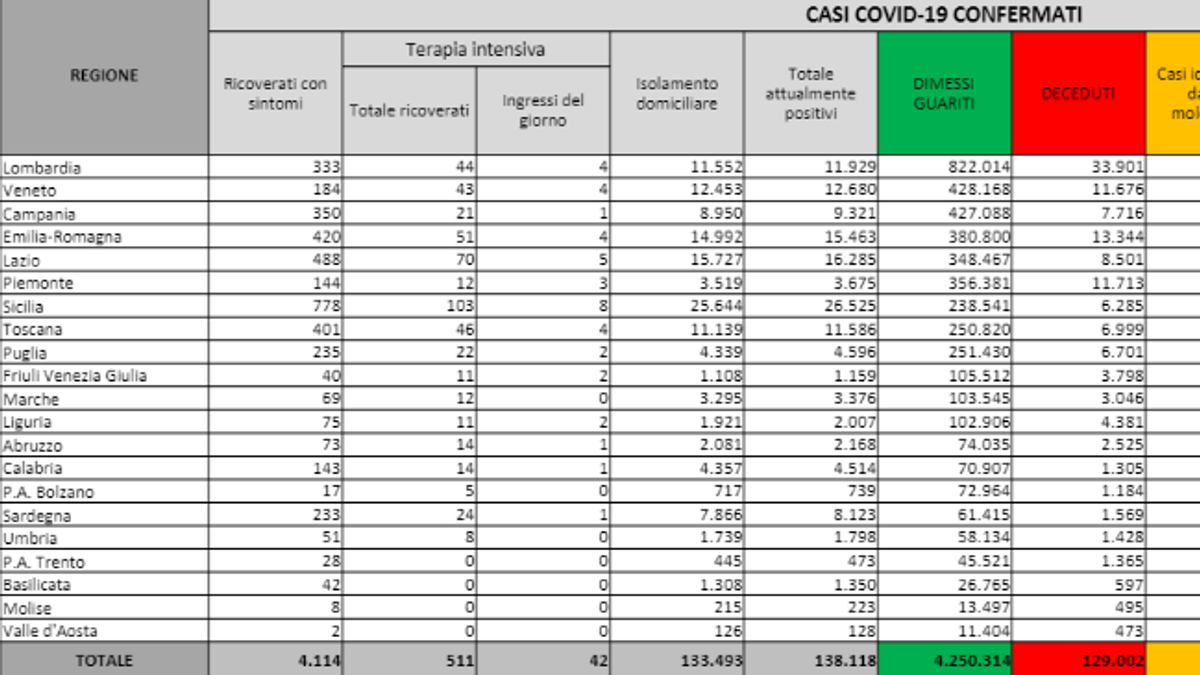
Task: Select the CASI COVID-19 CONFERMATI title header
Action: pyautogui.click(x=943, y=15)
